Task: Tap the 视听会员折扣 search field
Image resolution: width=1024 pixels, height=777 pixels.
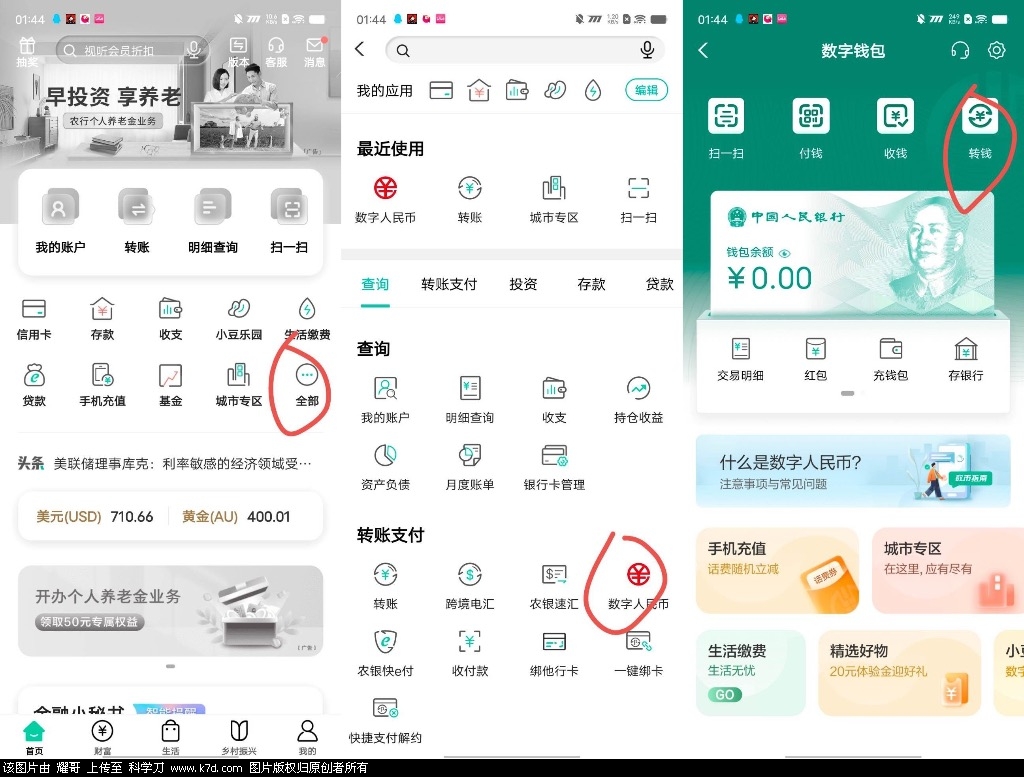Action: (x=131, y=50)
